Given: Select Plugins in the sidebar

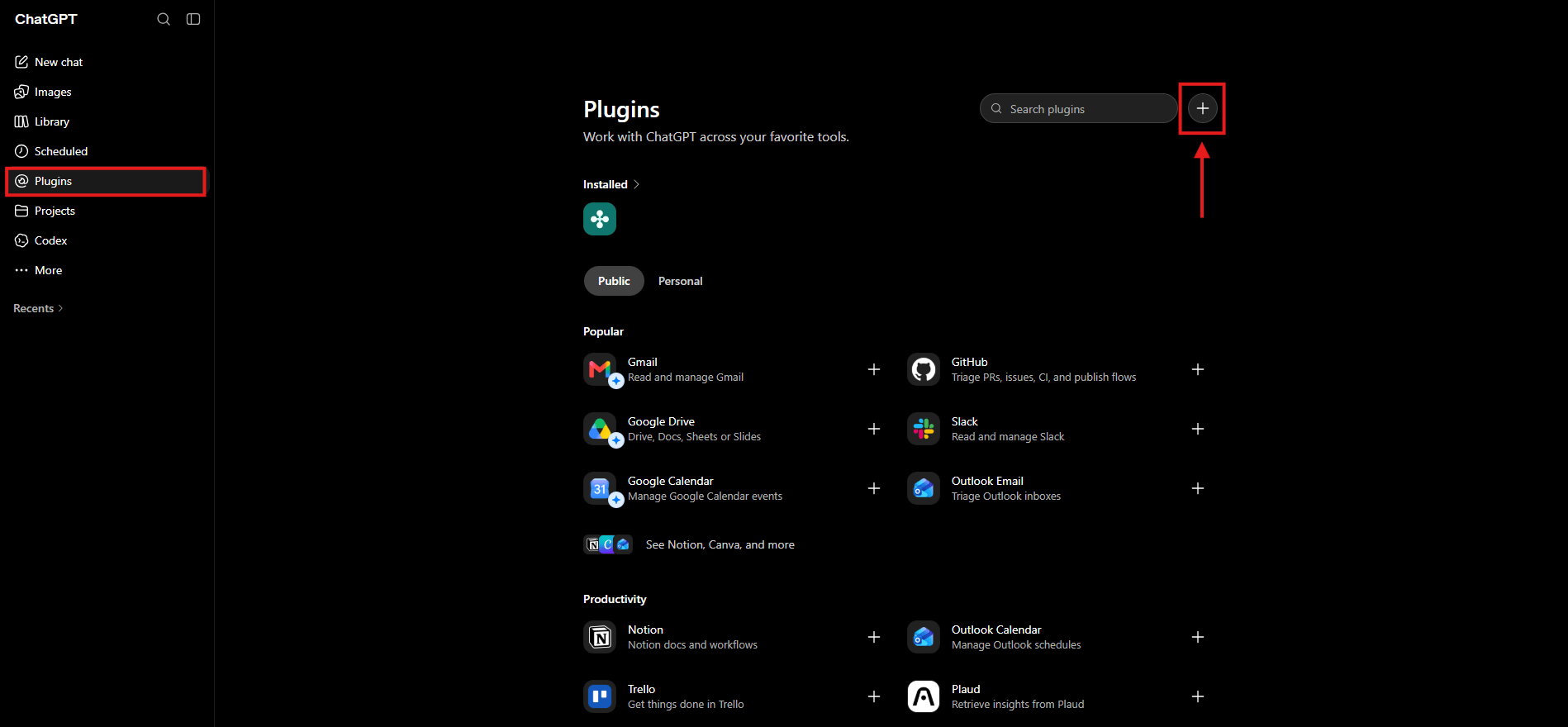Looking at the screenshot, I should [107, 181].
